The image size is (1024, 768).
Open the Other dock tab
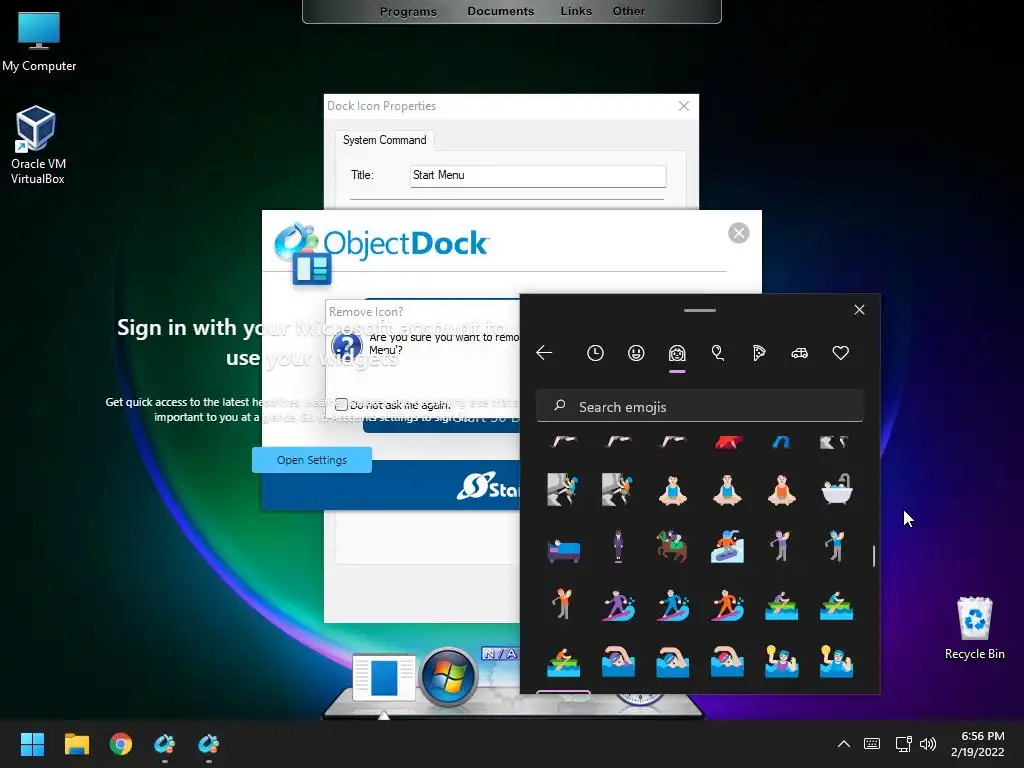(x=629, y=11)
